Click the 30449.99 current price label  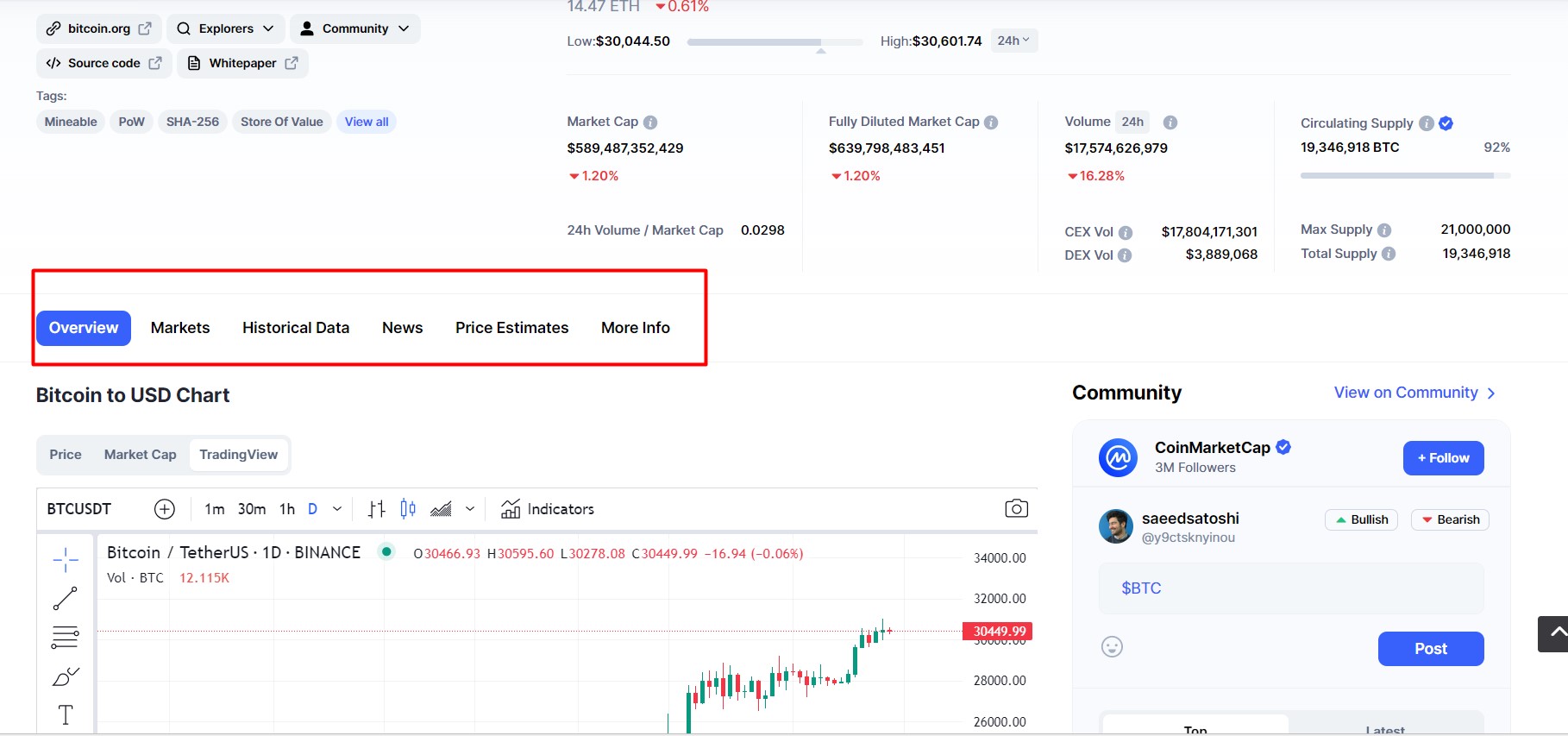(997, 632)
